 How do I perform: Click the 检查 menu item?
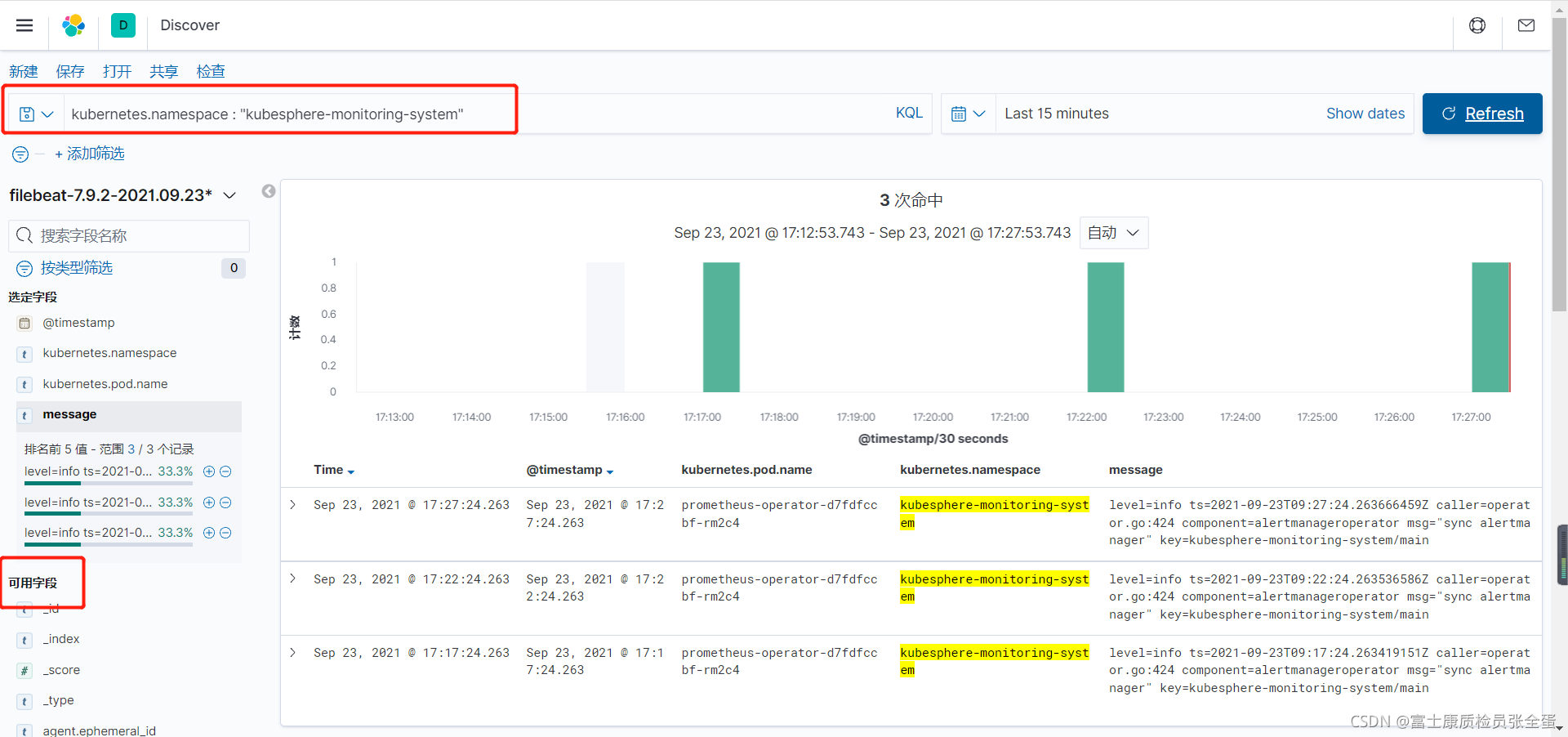[x=211, y=72]
